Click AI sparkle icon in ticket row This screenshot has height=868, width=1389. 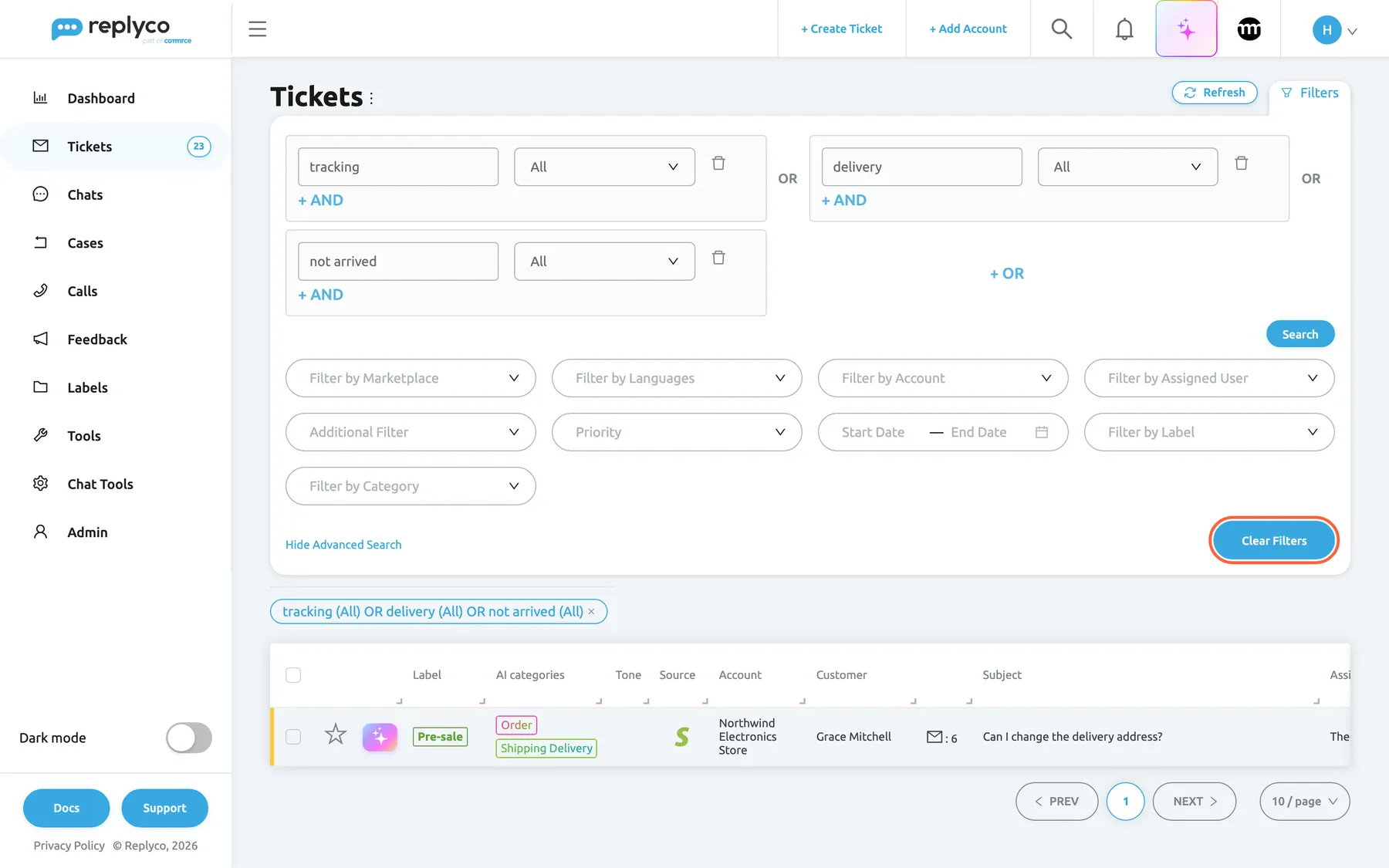point(380,737)
